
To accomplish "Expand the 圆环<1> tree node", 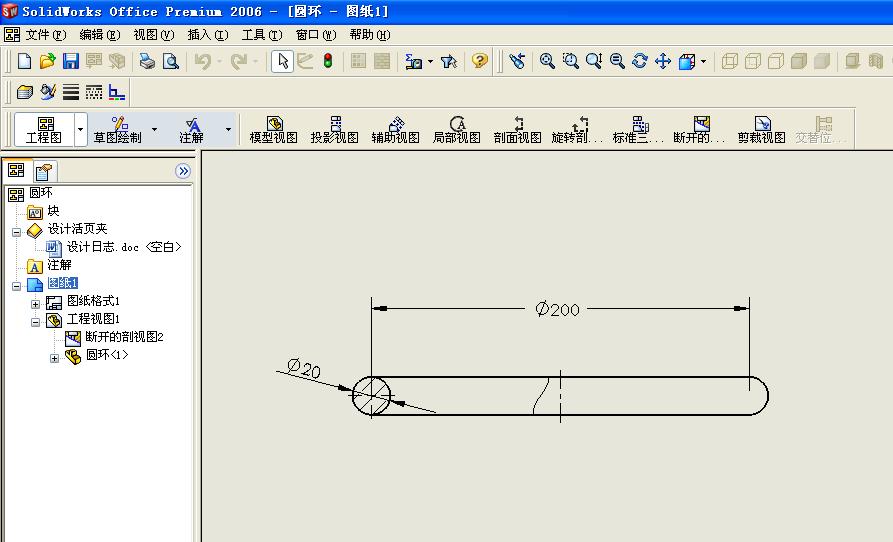I will coord(54,358).
